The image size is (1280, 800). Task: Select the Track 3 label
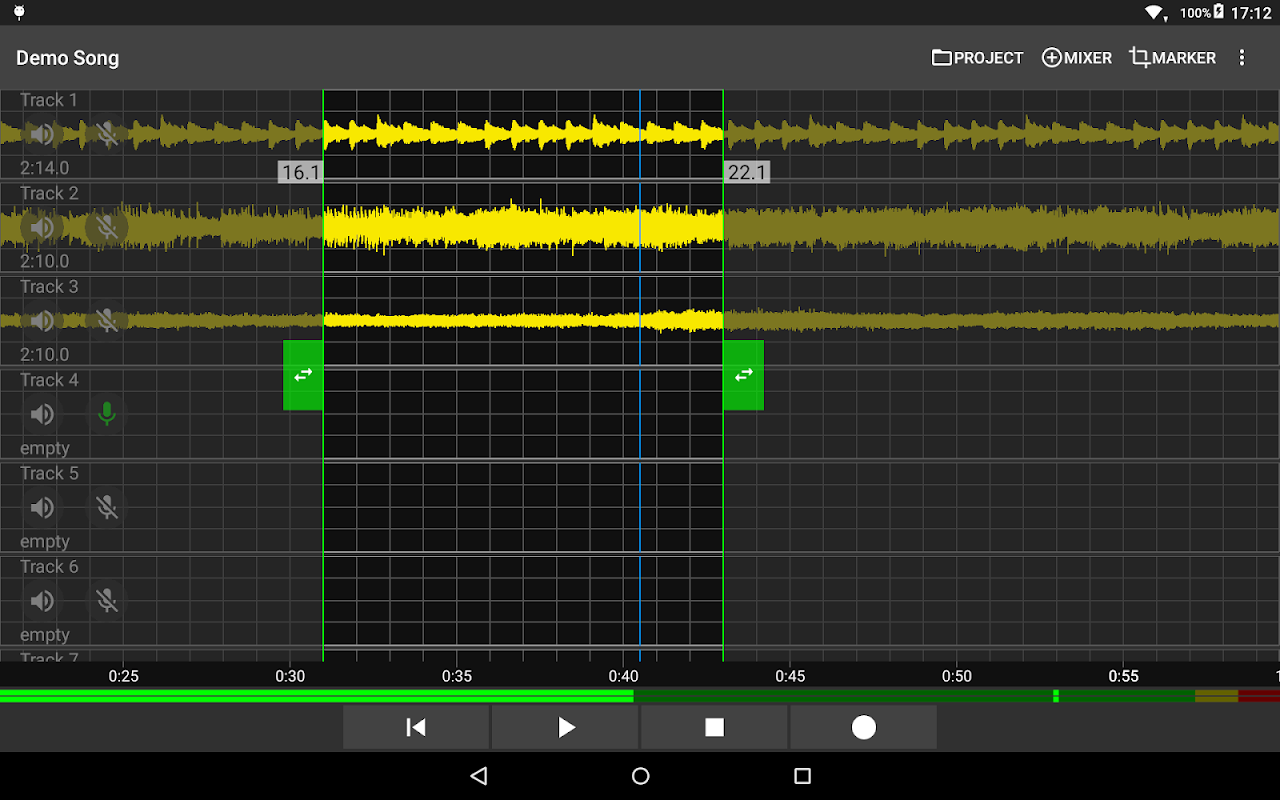tap(49, 287)
